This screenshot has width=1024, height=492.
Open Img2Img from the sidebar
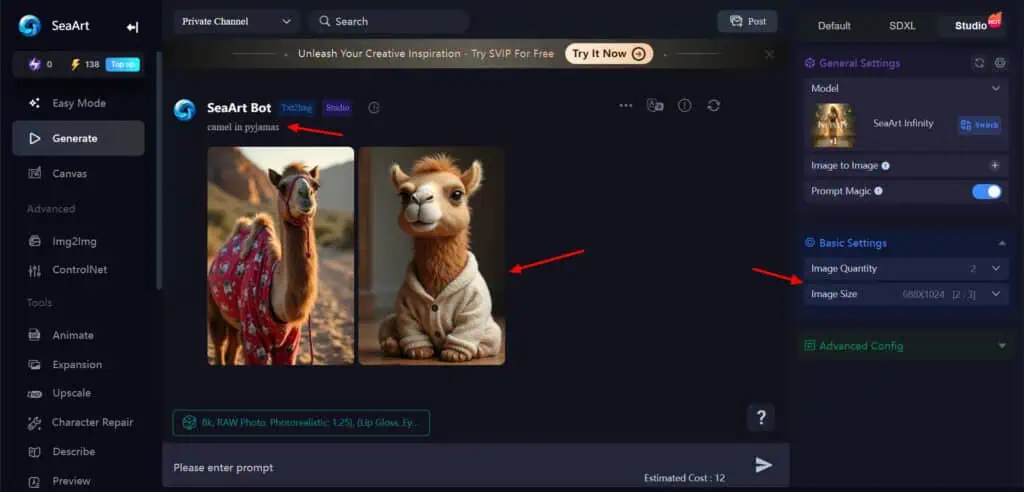click(x=75, y=241)
